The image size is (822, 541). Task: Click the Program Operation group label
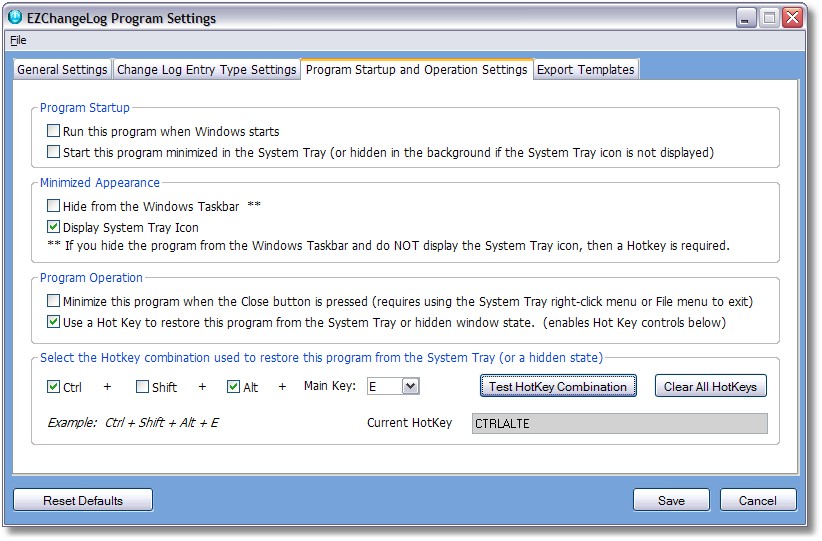(91, 277)
